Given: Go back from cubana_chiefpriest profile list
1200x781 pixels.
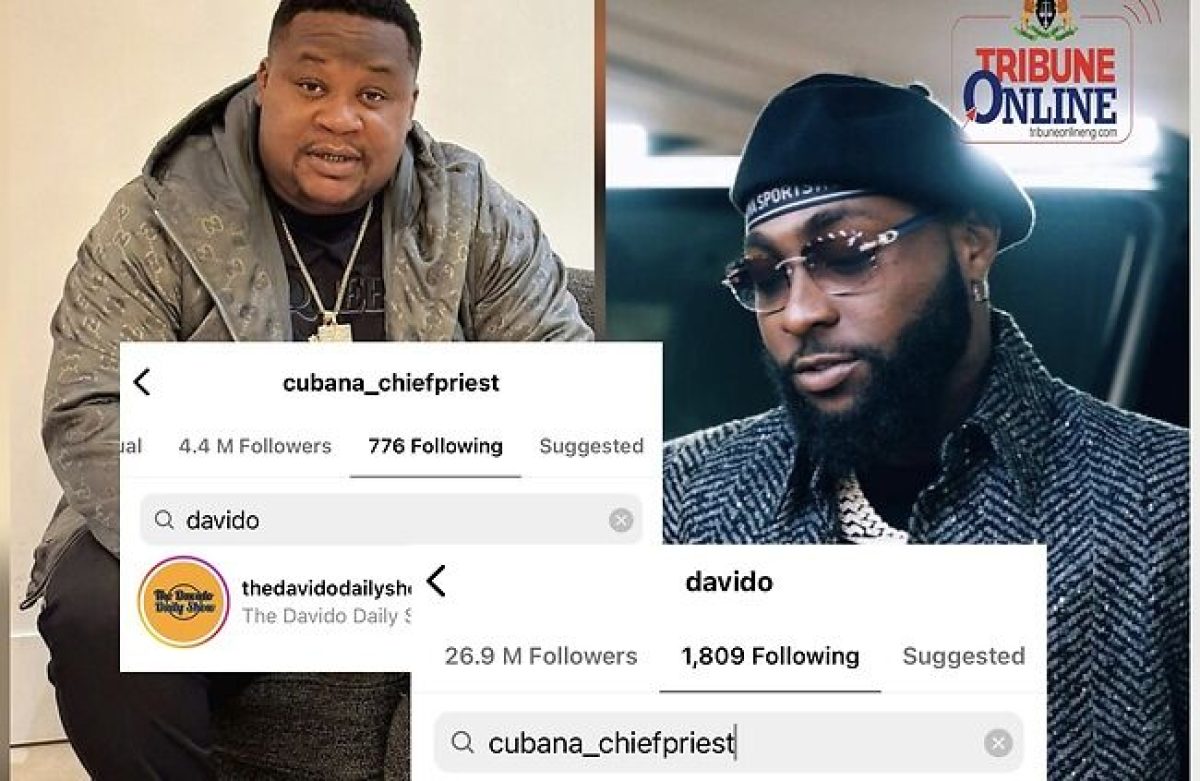Looking at the screenshot, I should (x=141, y=382).
